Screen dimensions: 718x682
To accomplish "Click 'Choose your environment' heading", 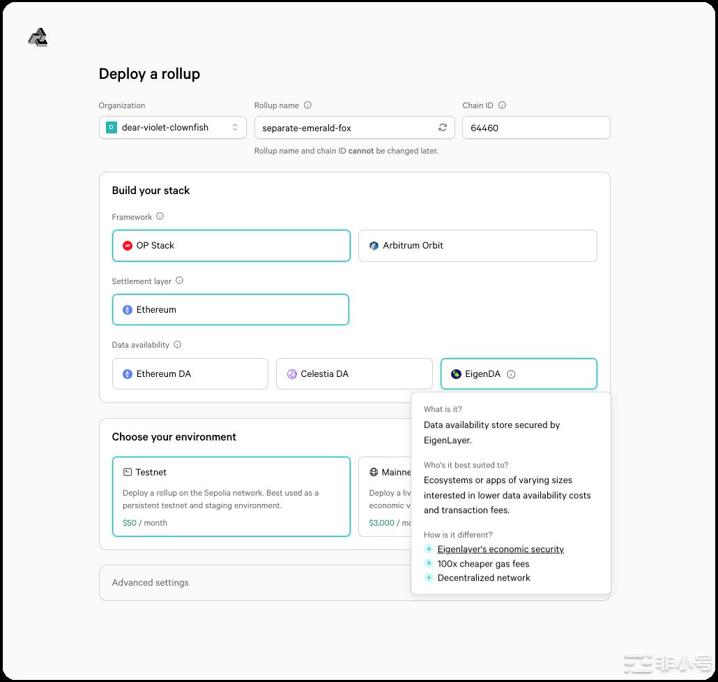I will 174,436.
